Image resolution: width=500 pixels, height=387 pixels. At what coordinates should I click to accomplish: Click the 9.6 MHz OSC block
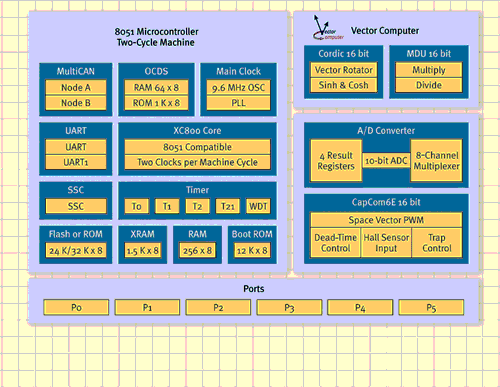(238, 87)
